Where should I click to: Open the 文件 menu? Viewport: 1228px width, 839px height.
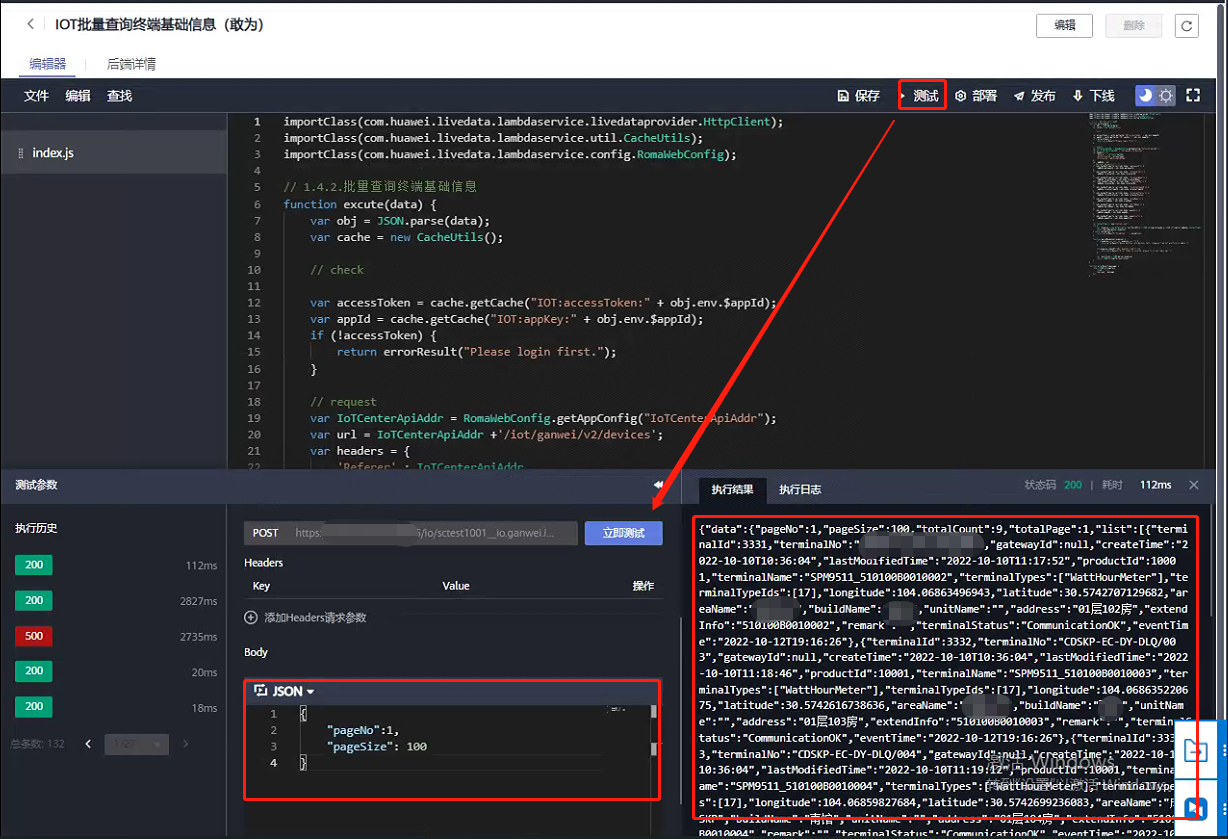click(x=36, y=96)
